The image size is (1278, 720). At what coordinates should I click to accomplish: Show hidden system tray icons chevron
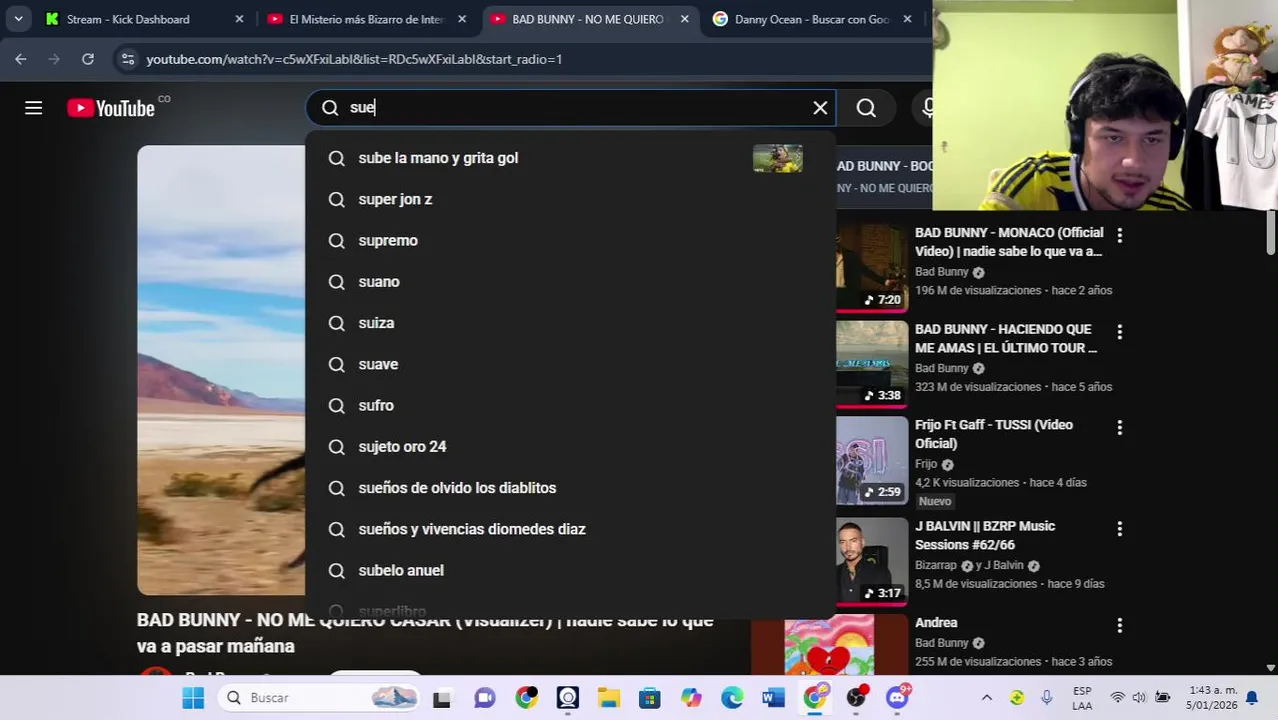tap(987, 698)
